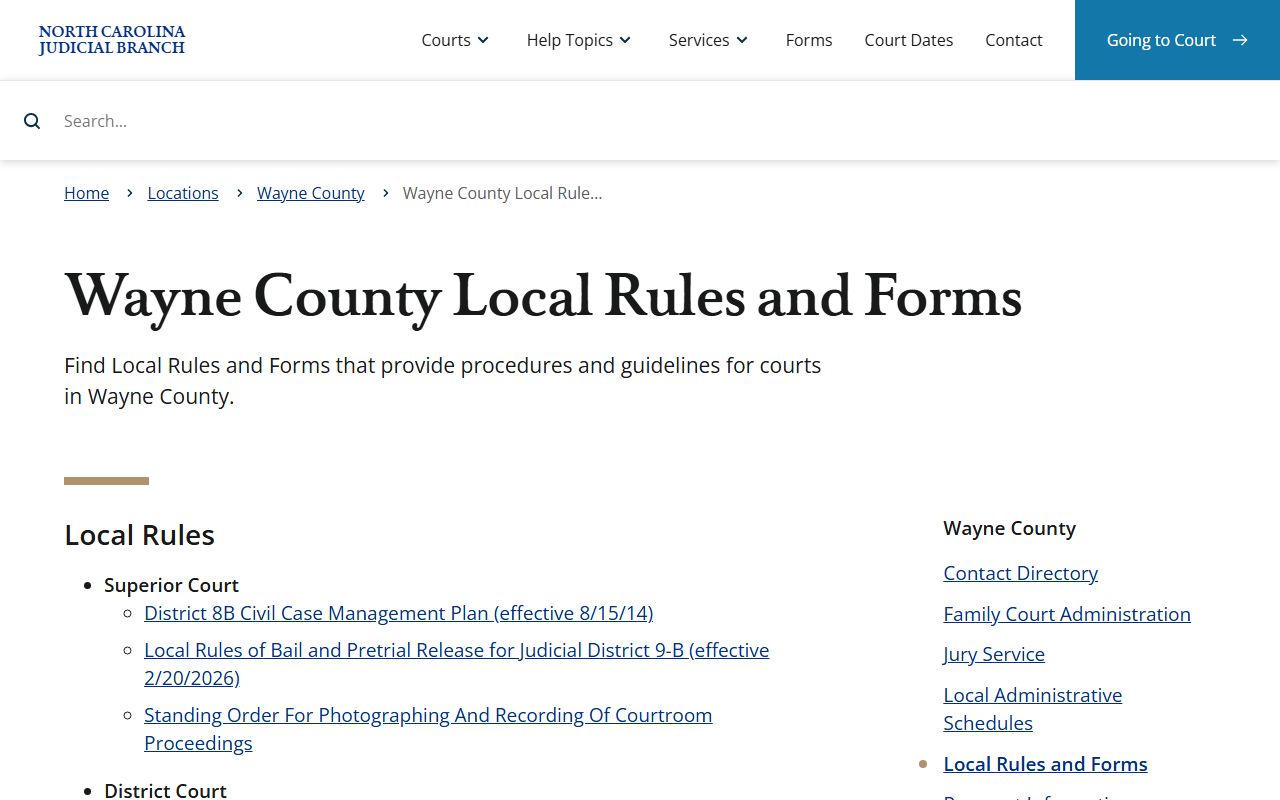
Task: Open Local Rules and Forms sidebar link
Action: 1045,764
